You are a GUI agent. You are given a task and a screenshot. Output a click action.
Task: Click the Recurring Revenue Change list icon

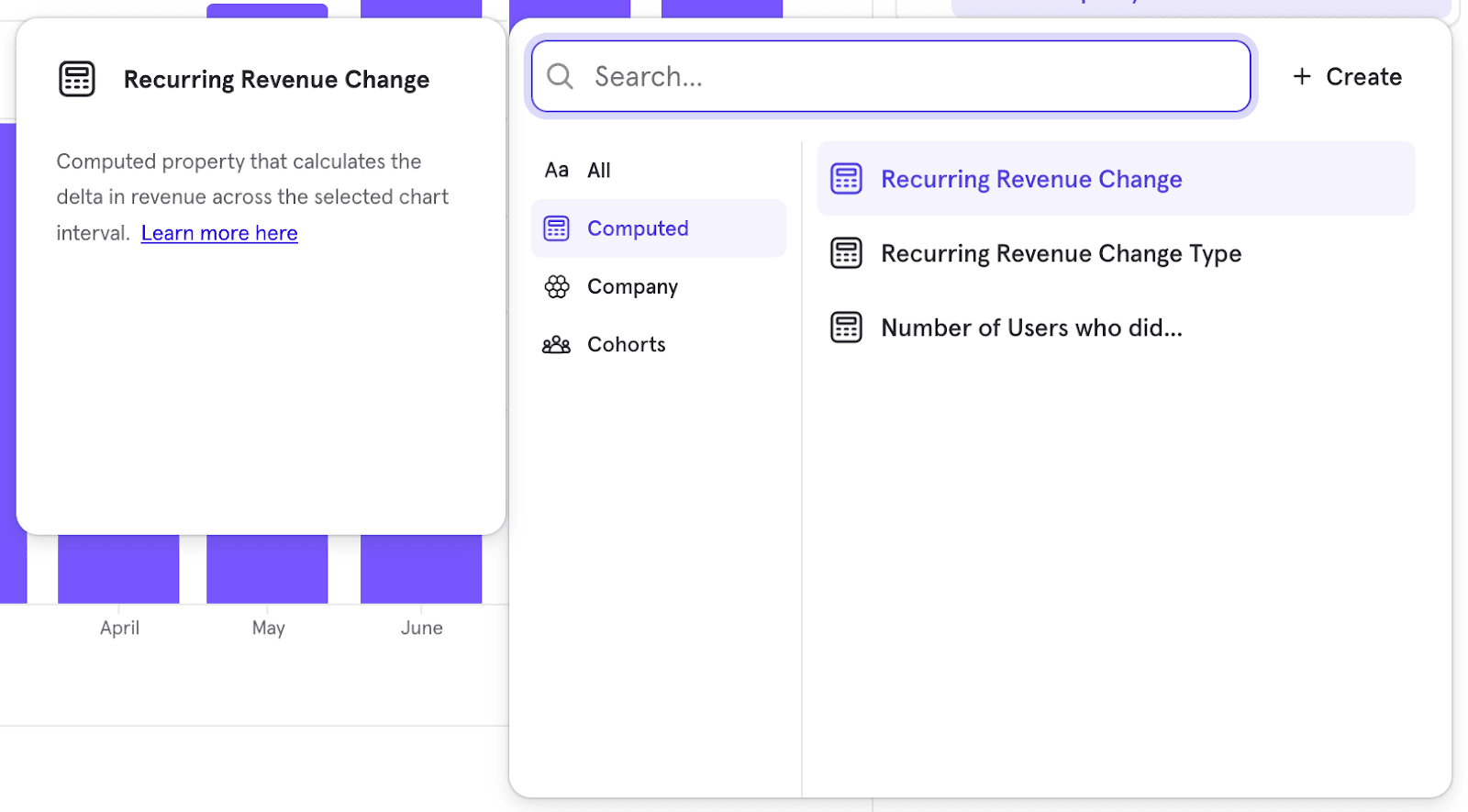point(846,179)
